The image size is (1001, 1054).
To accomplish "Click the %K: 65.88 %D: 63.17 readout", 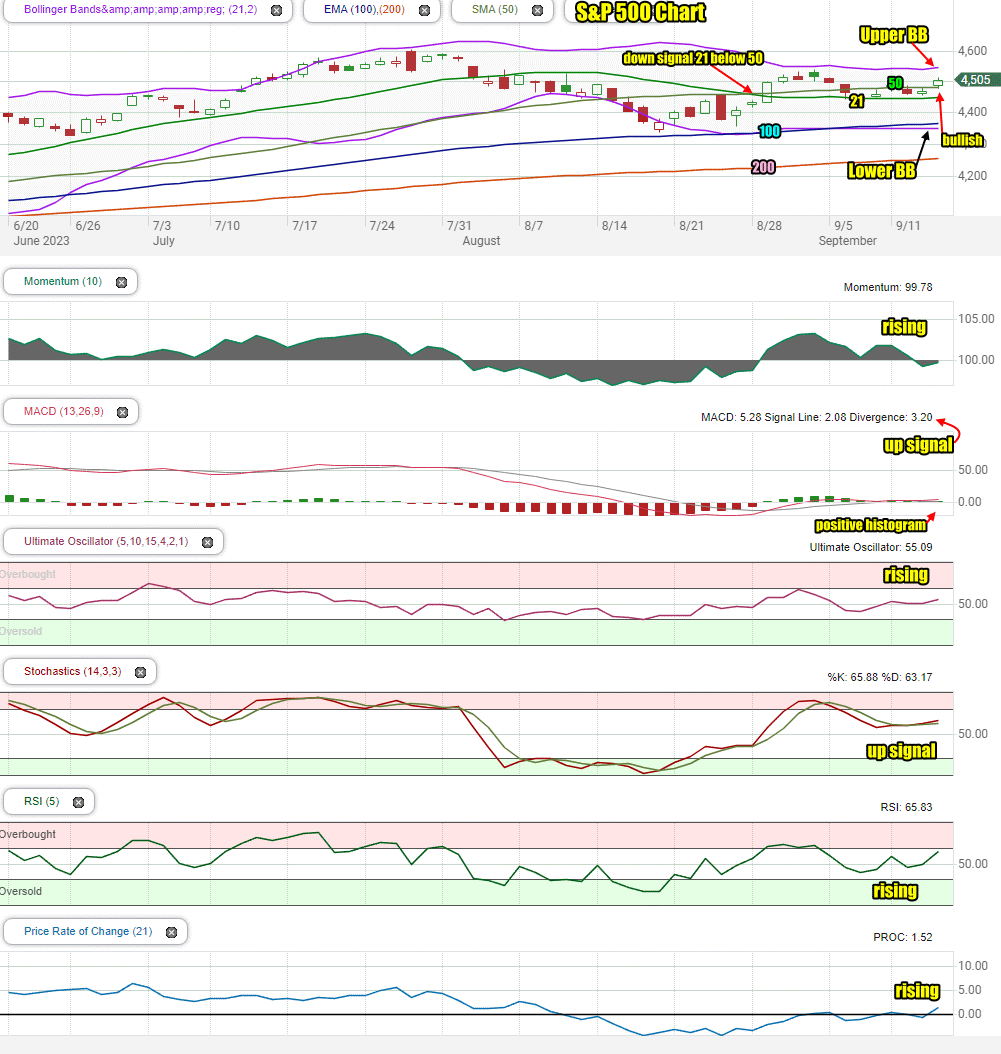I will point(880,677).
